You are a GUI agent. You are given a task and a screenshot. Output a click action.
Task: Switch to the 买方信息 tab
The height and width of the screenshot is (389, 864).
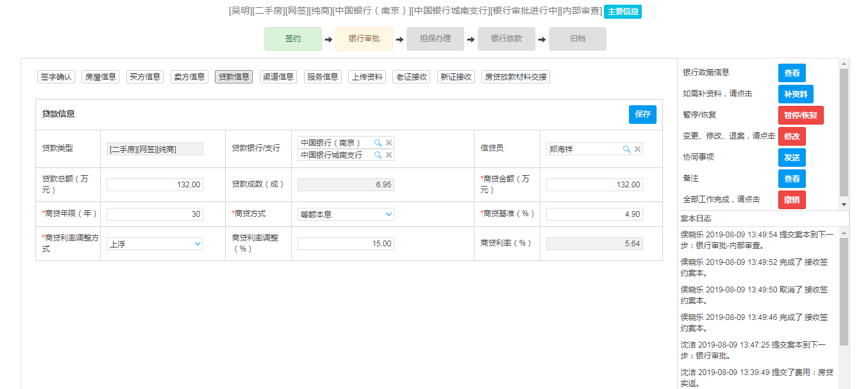145,77
